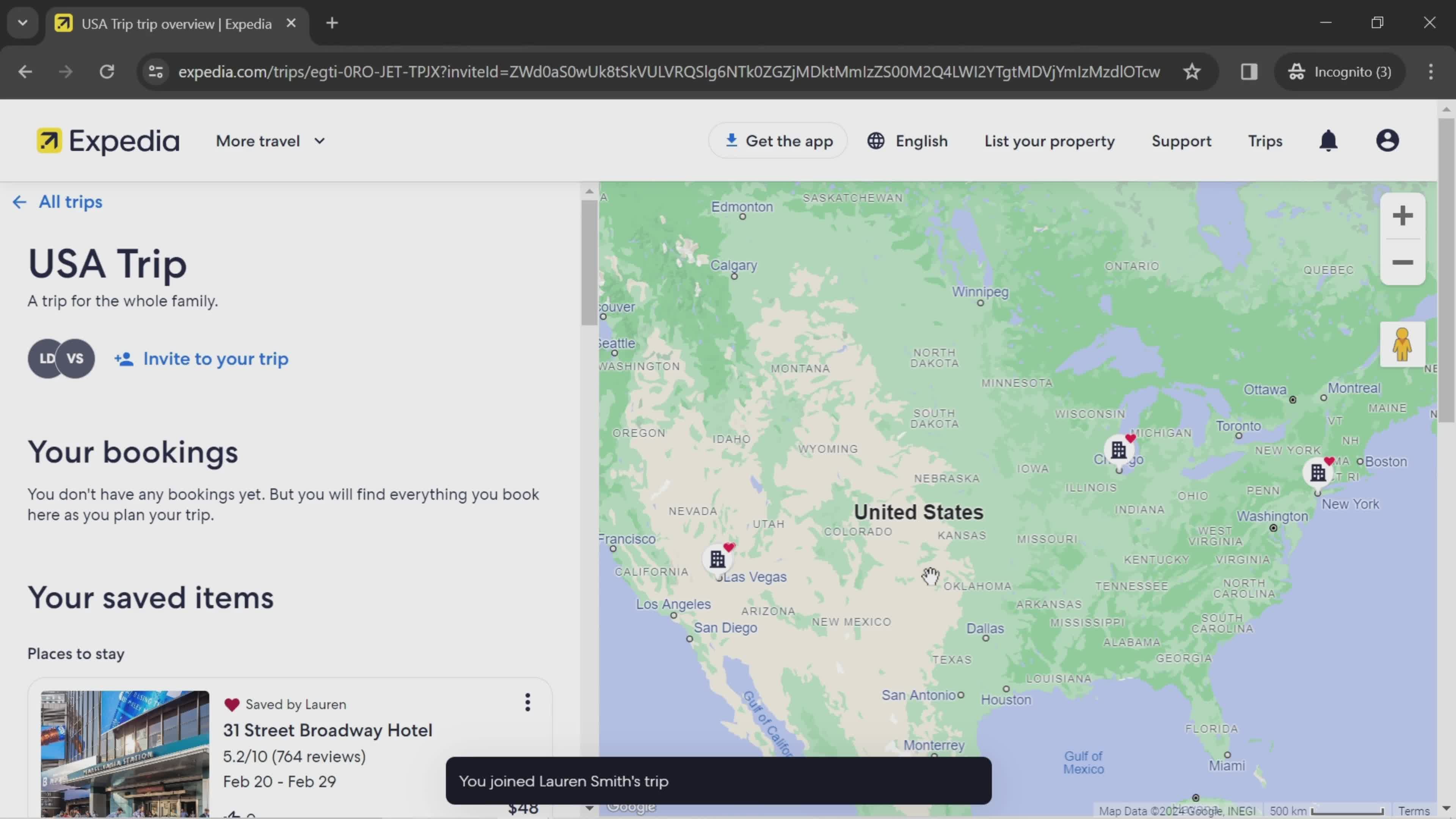The height and width of the screenshot is (819, 1456).
Task: Expand the More travel dropdown
Action: click(271, 141)
